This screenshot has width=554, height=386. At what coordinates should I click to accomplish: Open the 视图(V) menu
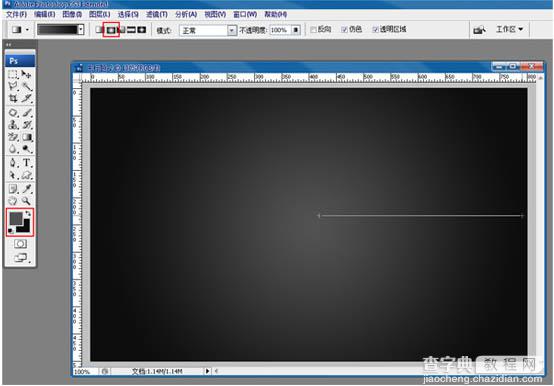pos(215,14)
